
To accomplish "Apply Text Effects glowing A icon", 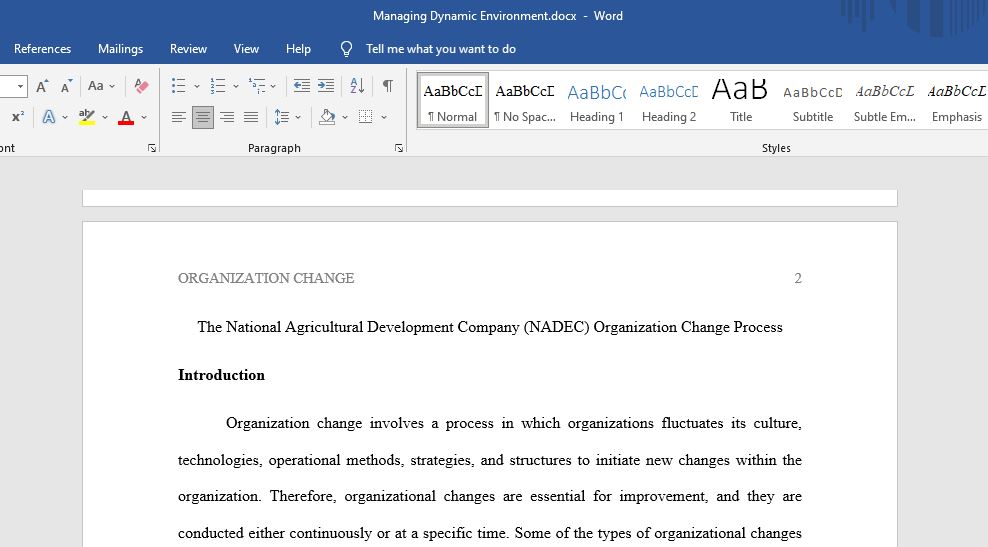I will tap(49, 117).
